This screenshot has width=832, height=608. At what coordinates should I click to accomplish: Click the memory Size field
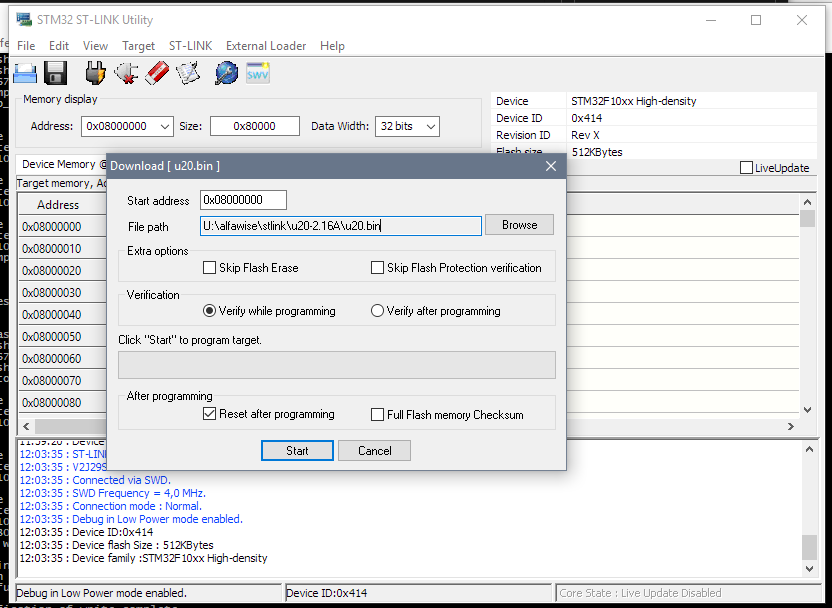255,126
